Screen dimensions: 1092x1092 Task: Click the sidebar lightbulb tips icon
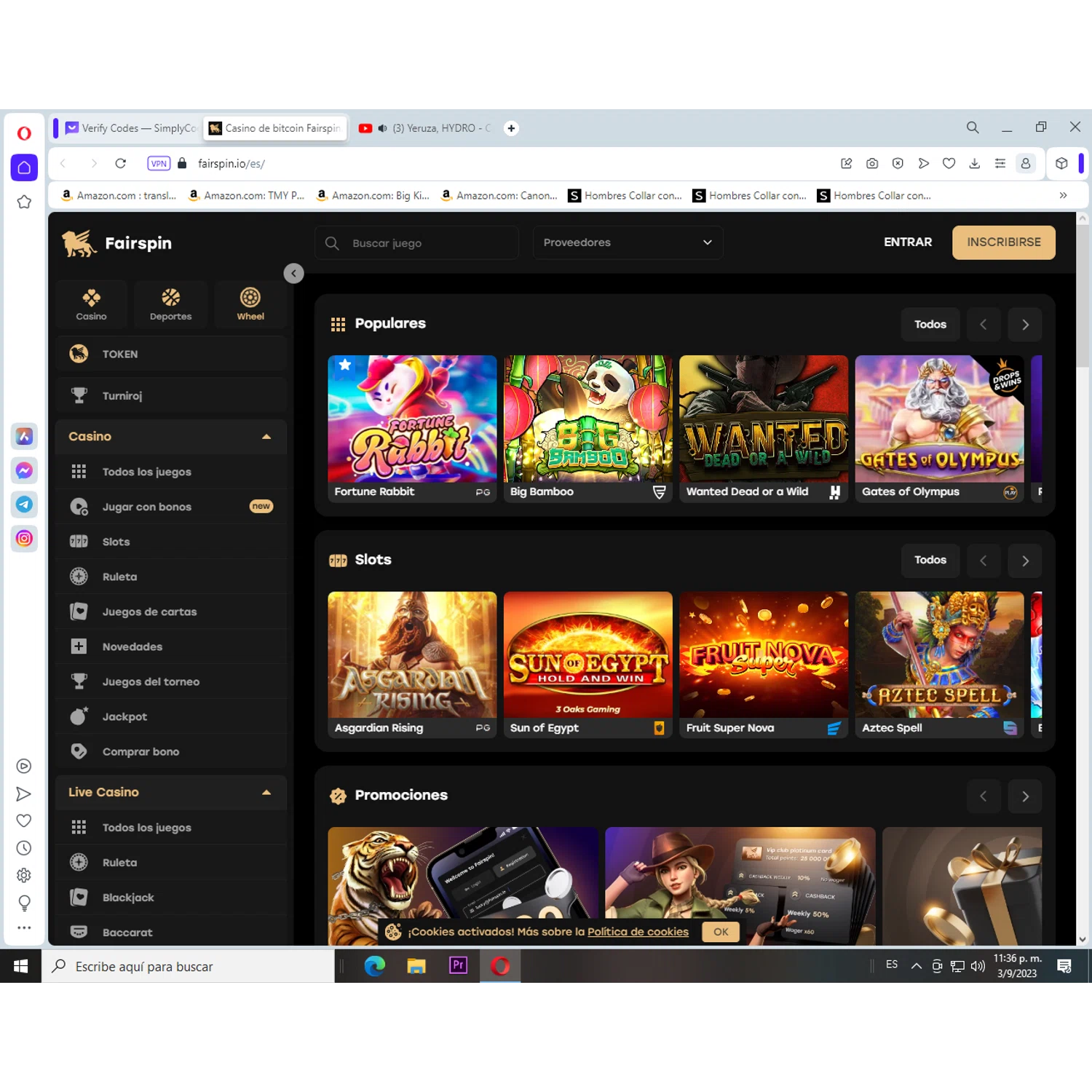(24, 903)
